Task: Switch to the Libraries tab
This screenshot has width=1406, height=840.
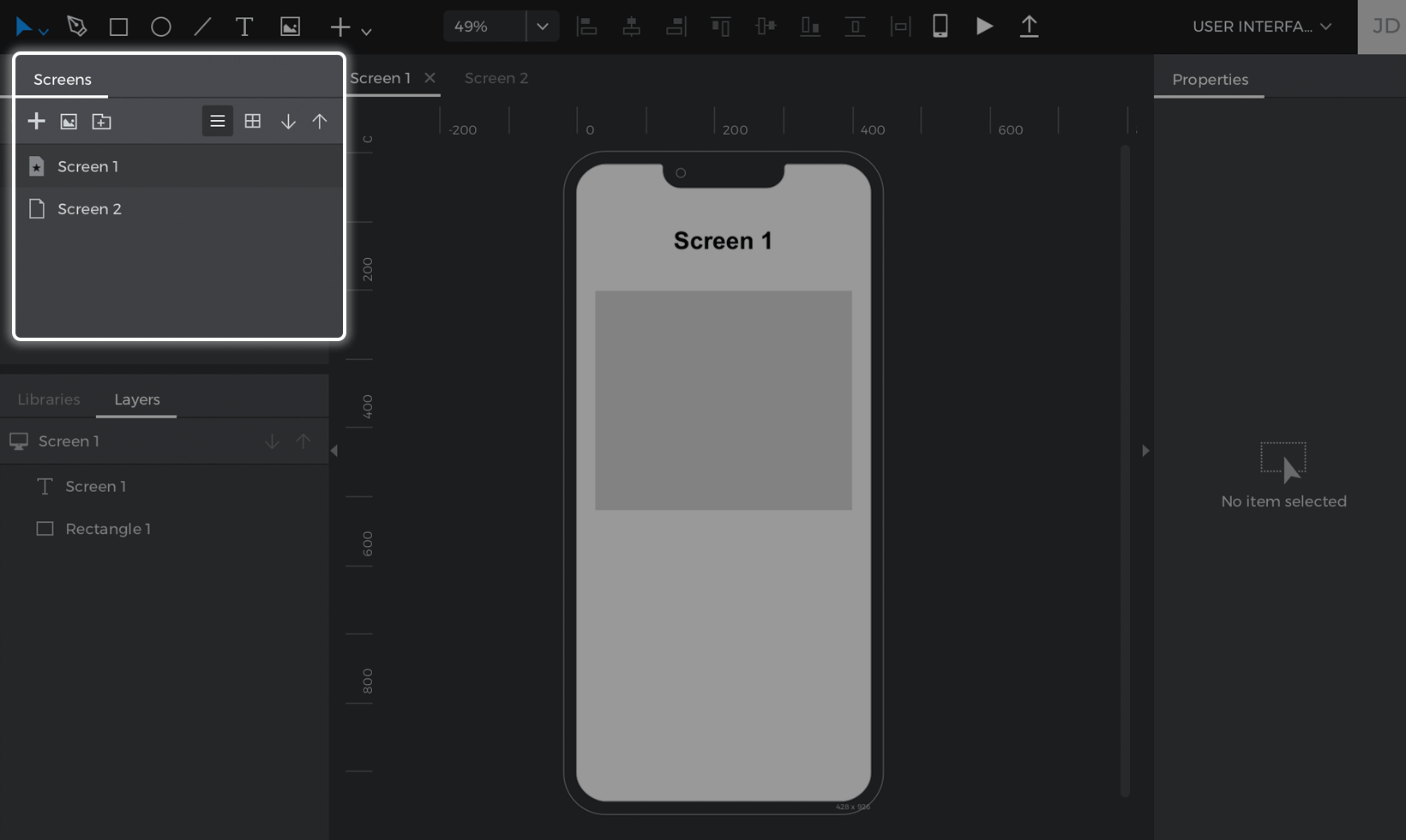Action: click(49, 399)
